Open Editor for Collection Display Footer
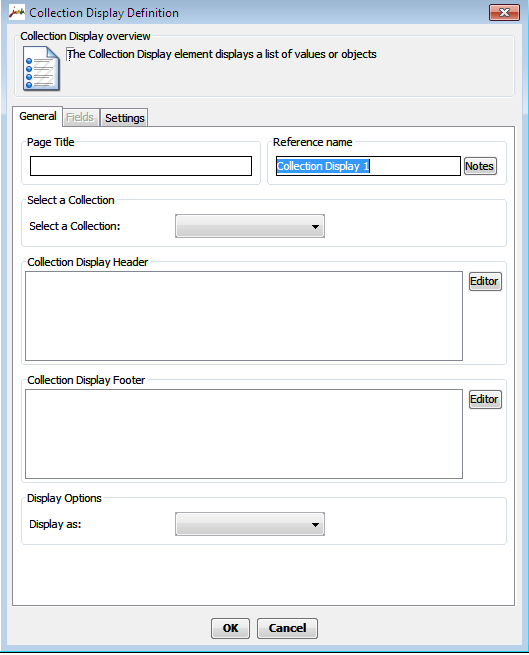 coord(485,399)
